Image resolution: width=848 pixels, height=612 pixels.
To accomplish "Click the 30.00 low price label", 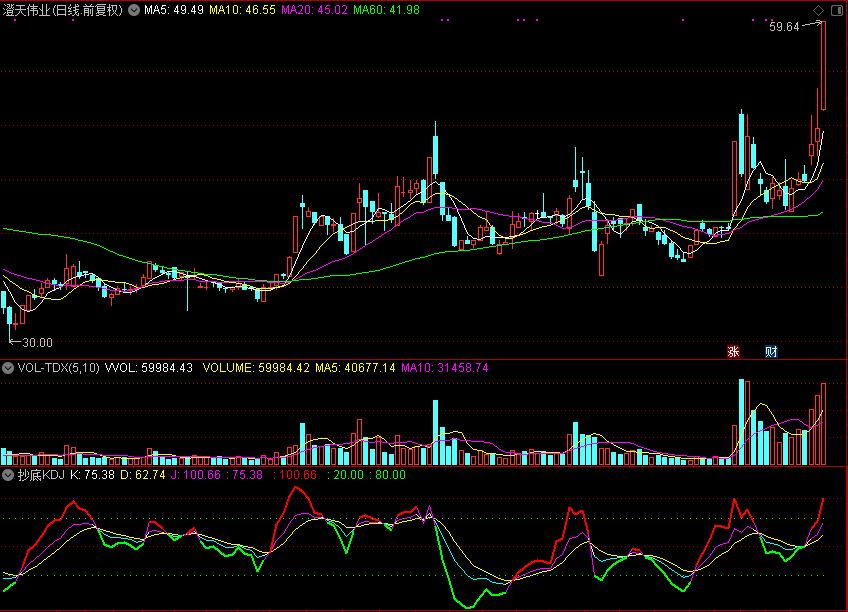I will pyautogui.click(x=37, y=343).
